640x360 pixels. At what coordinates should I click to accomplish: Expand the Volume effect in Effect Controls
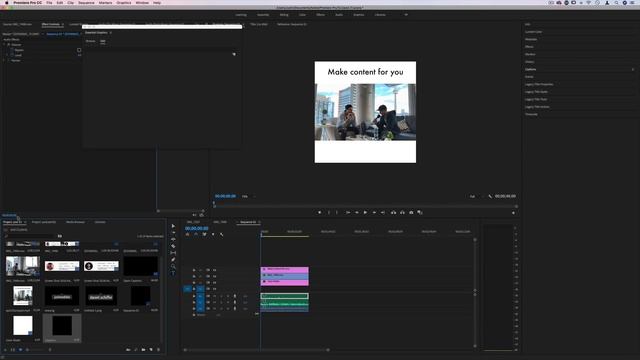point(4,45)
